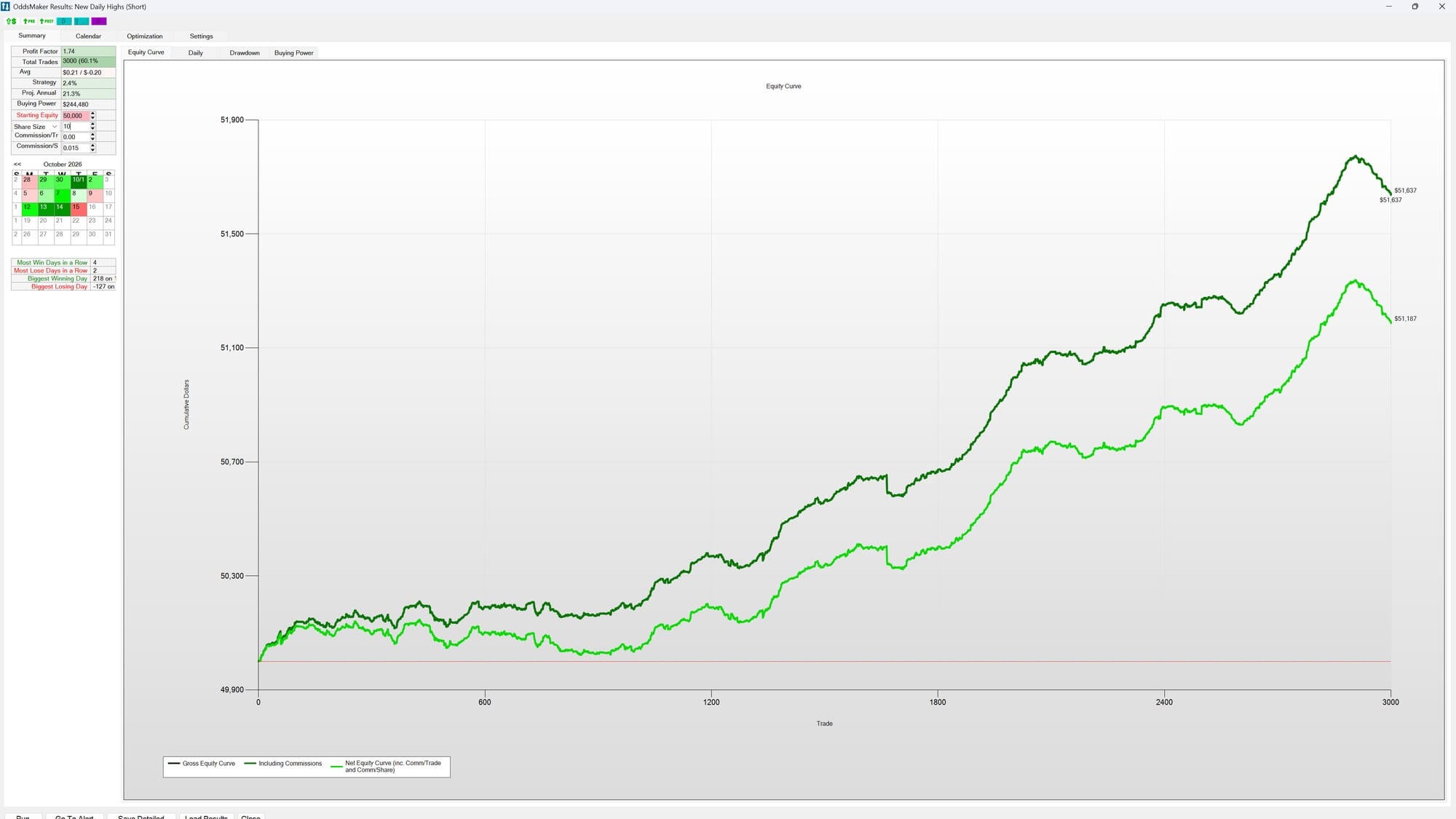
Task: Click the Proj. Annual value 21.3%
Action: pyautogui.click(x=88, y=94)
